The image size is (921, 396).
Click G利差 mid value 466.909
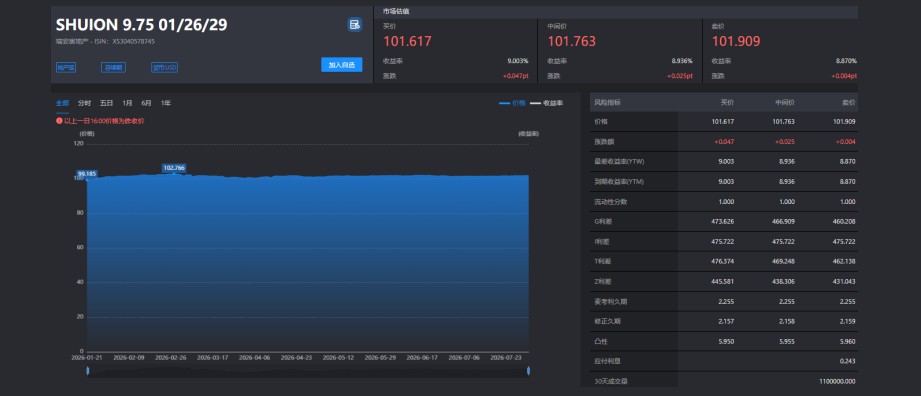[783, 222]
